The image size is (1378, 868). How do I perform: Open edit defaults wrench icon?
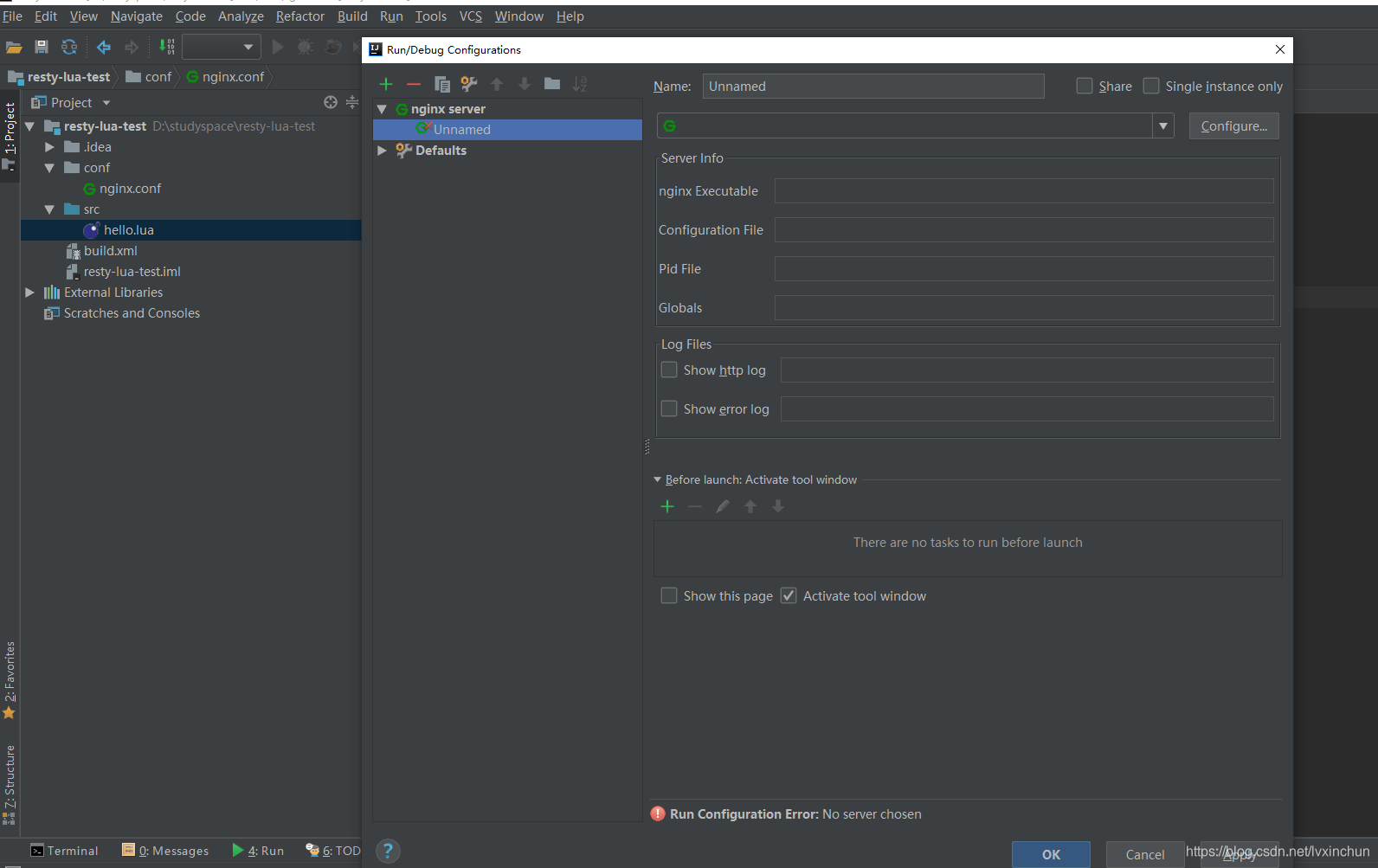click(x=469, y=84)
